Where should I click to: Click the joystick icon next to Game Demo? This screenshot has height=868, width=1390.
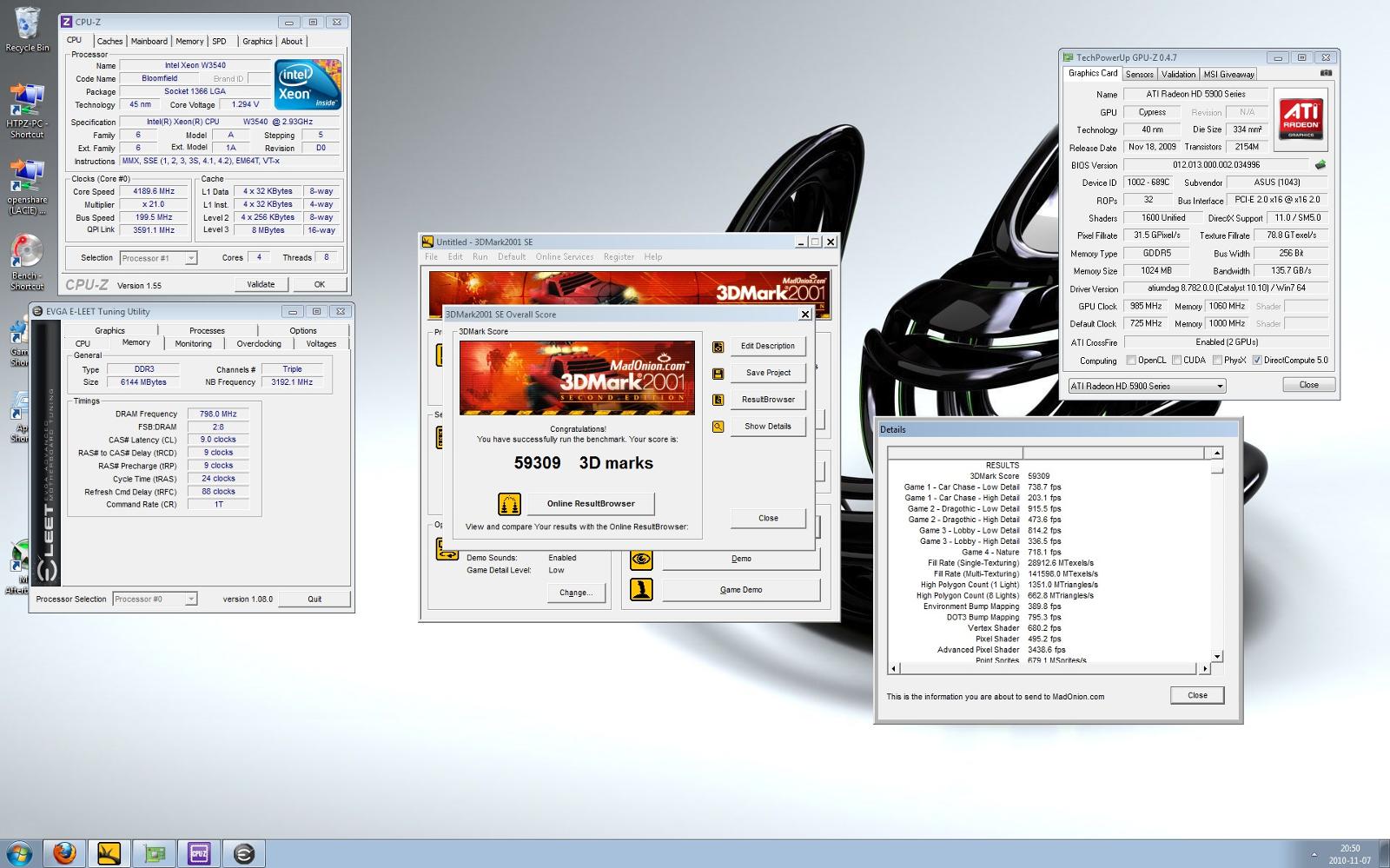pyautogui.click(x=641, y=590)
